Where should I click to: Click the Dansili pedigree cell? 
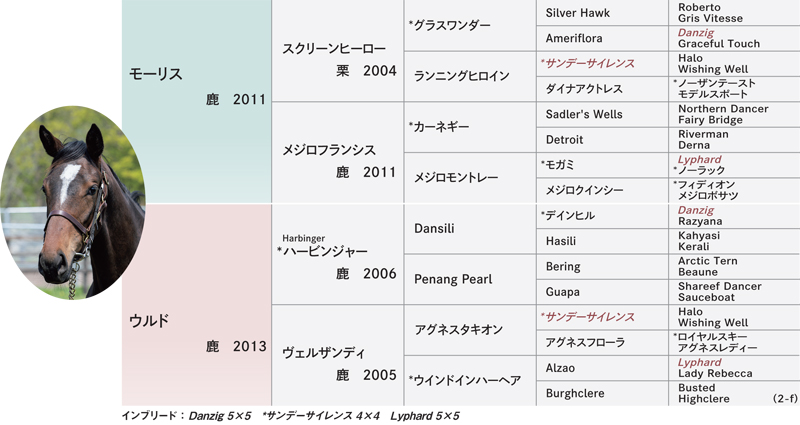click(x=470, y=229)
